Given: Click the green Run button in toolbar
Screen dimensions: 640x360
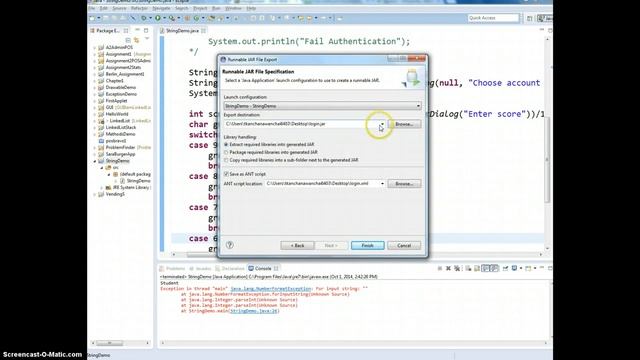Looking at the screenshot, I should click(158, 18).
